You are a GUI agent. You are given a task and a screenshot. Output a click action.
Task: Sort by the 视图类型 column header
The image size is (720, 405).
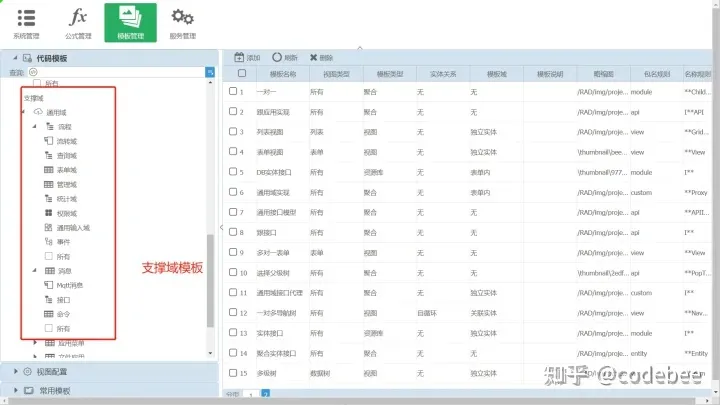pos(336,73)
